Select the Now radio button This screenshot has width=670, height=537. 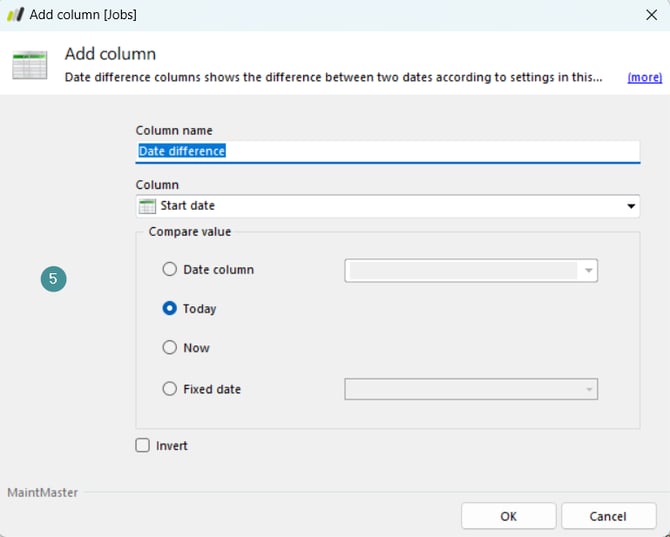coord(170,348)
